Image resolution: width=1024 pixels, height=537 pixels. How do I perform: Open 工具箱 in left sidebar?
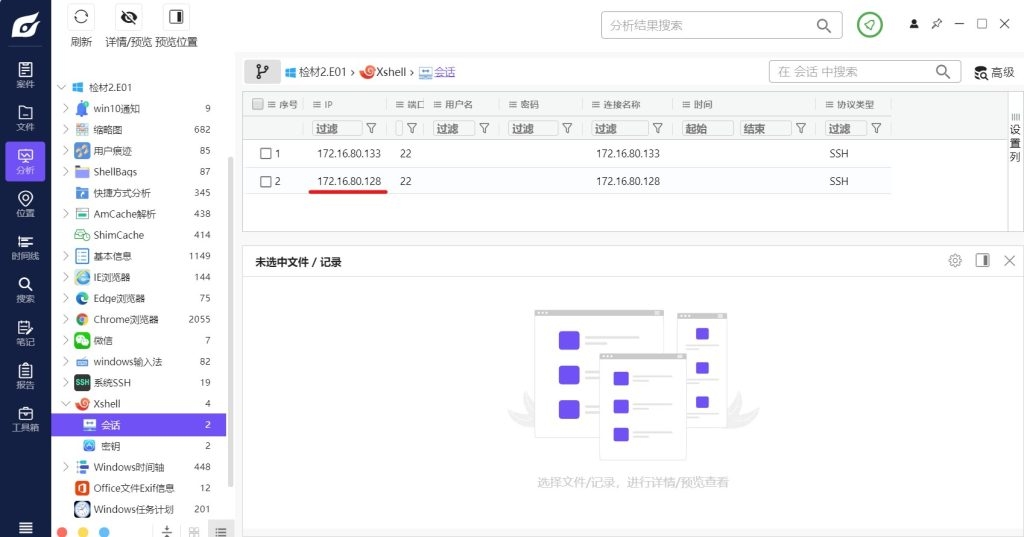(25, 419)
